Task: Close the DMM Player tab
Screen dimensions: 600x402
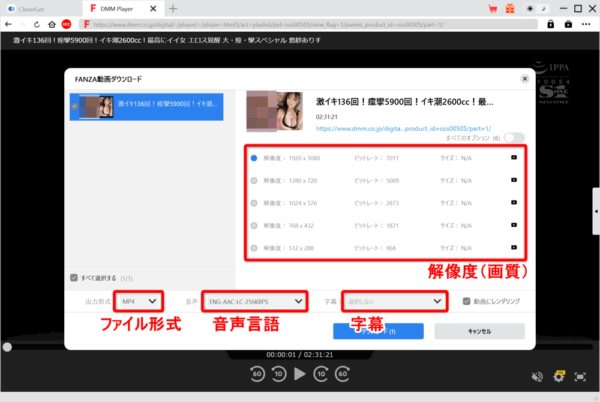Action: 153,8
